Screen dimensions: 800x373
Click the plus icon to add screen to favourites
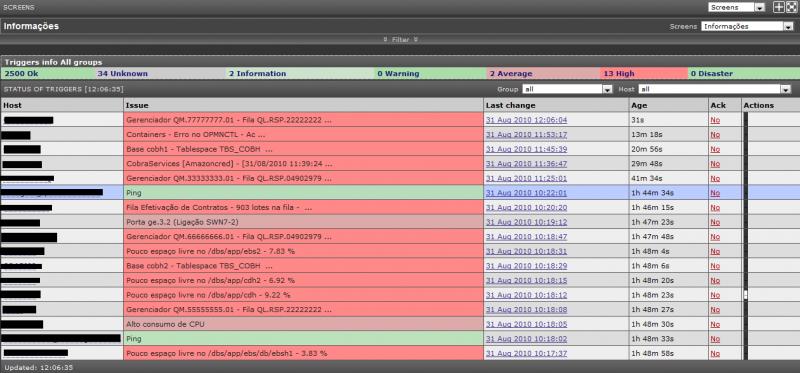[x=779, y=7]
